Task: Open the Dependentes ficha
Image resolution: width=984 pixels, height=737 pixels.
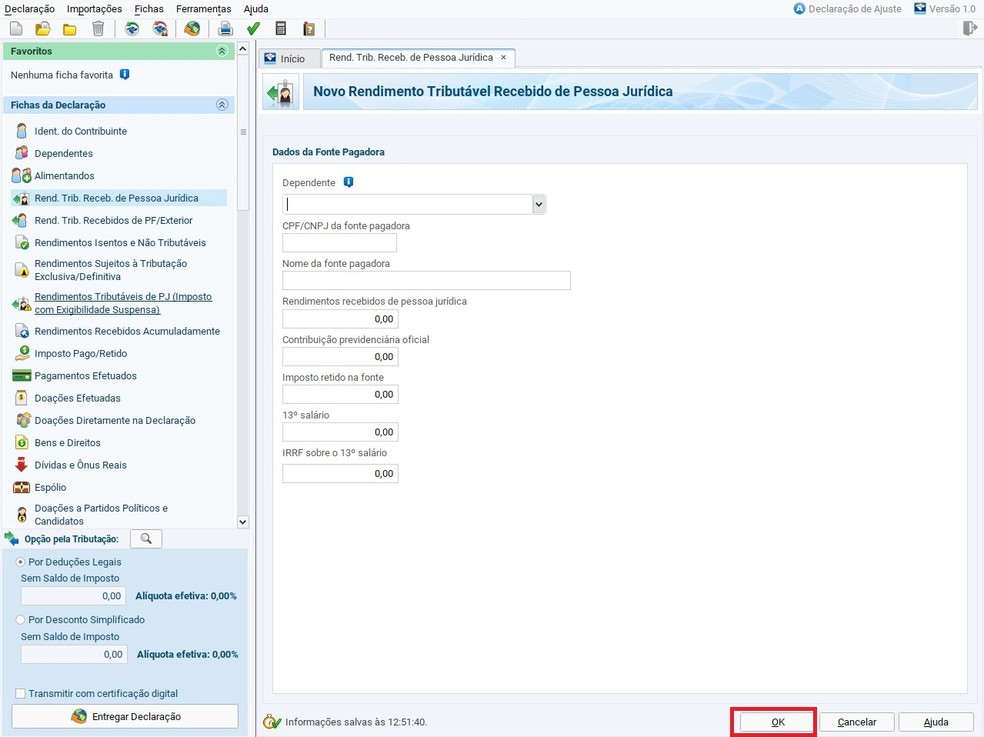Action: 63,153
